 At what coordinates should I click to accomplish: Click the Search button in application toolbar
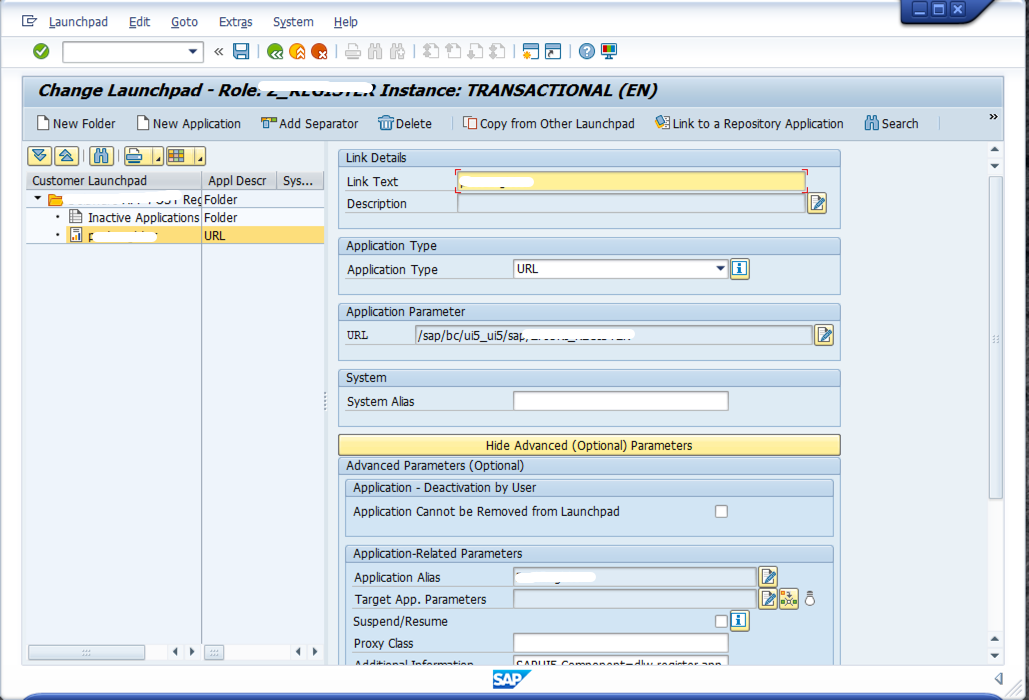891,123
